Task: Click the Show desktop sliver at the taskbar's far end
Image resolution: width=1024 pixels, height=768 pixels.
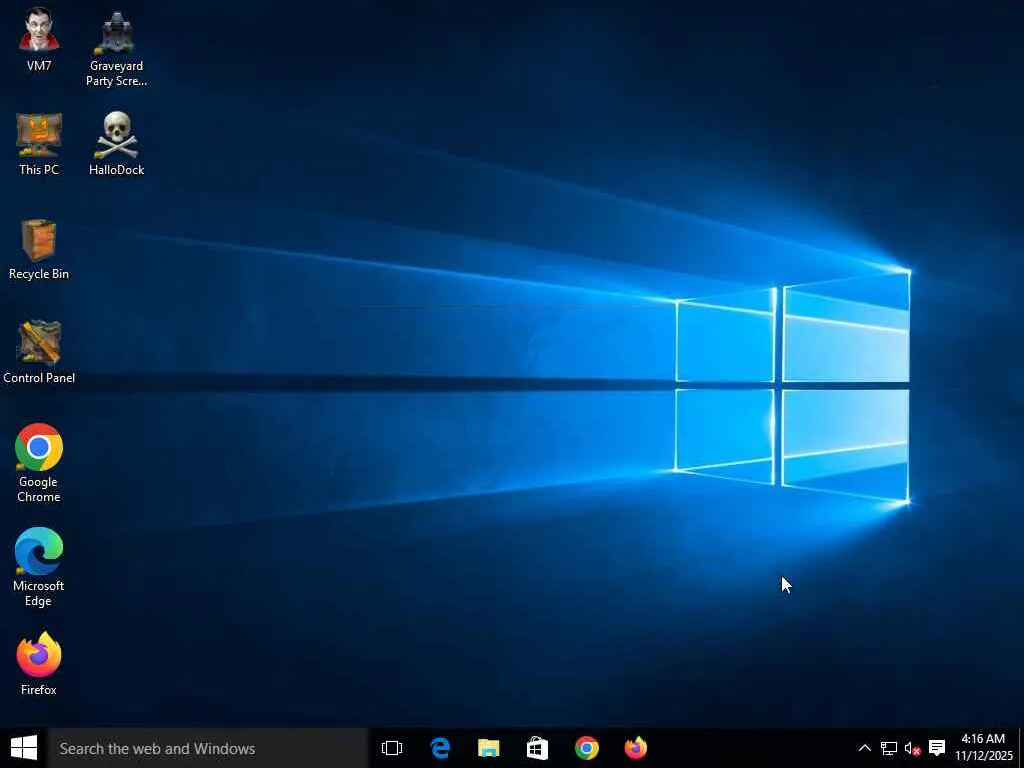Action: click(x=1021, y=748)
